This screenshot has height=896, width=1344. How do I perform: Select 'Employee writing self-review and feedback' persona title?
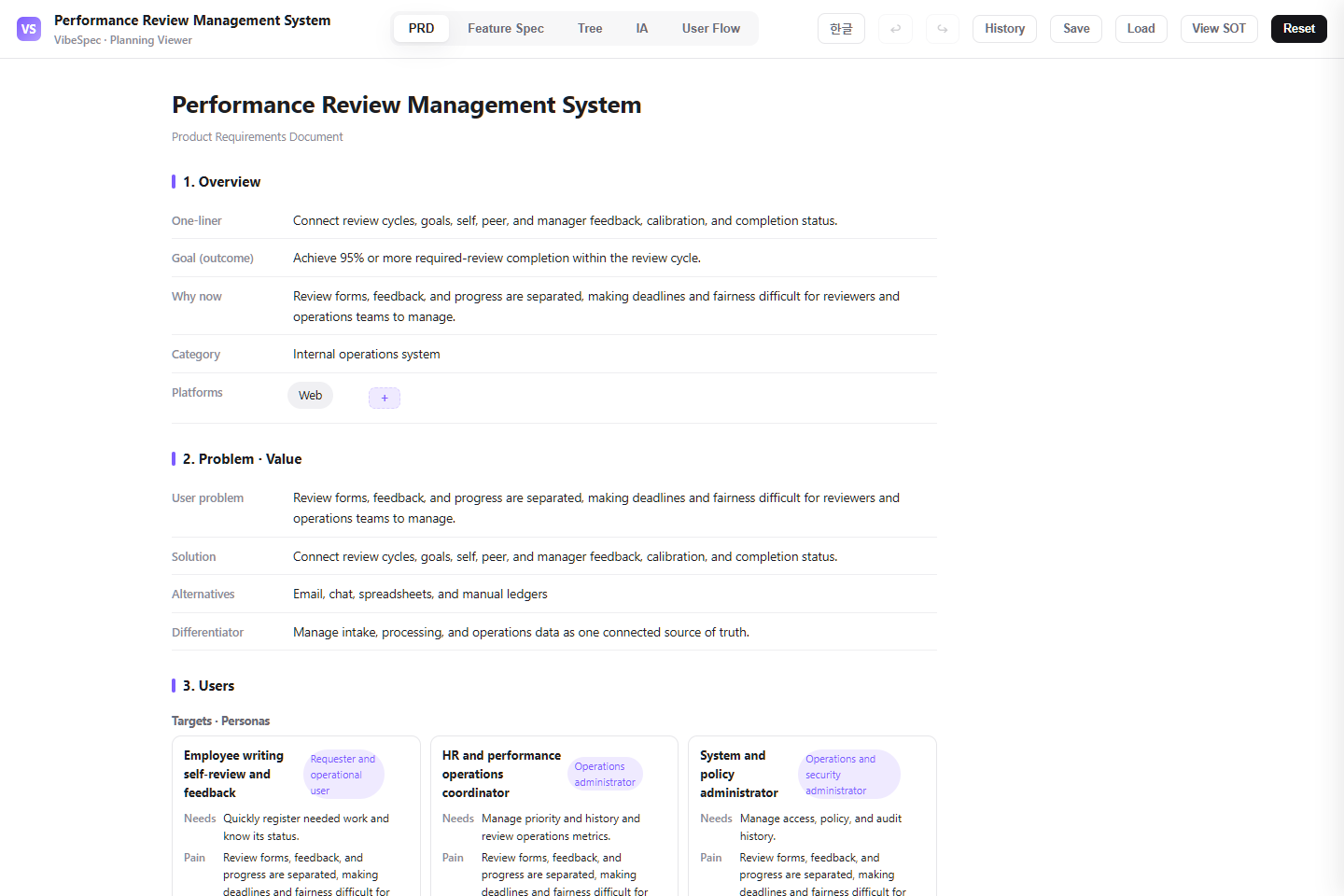(233, 775)
